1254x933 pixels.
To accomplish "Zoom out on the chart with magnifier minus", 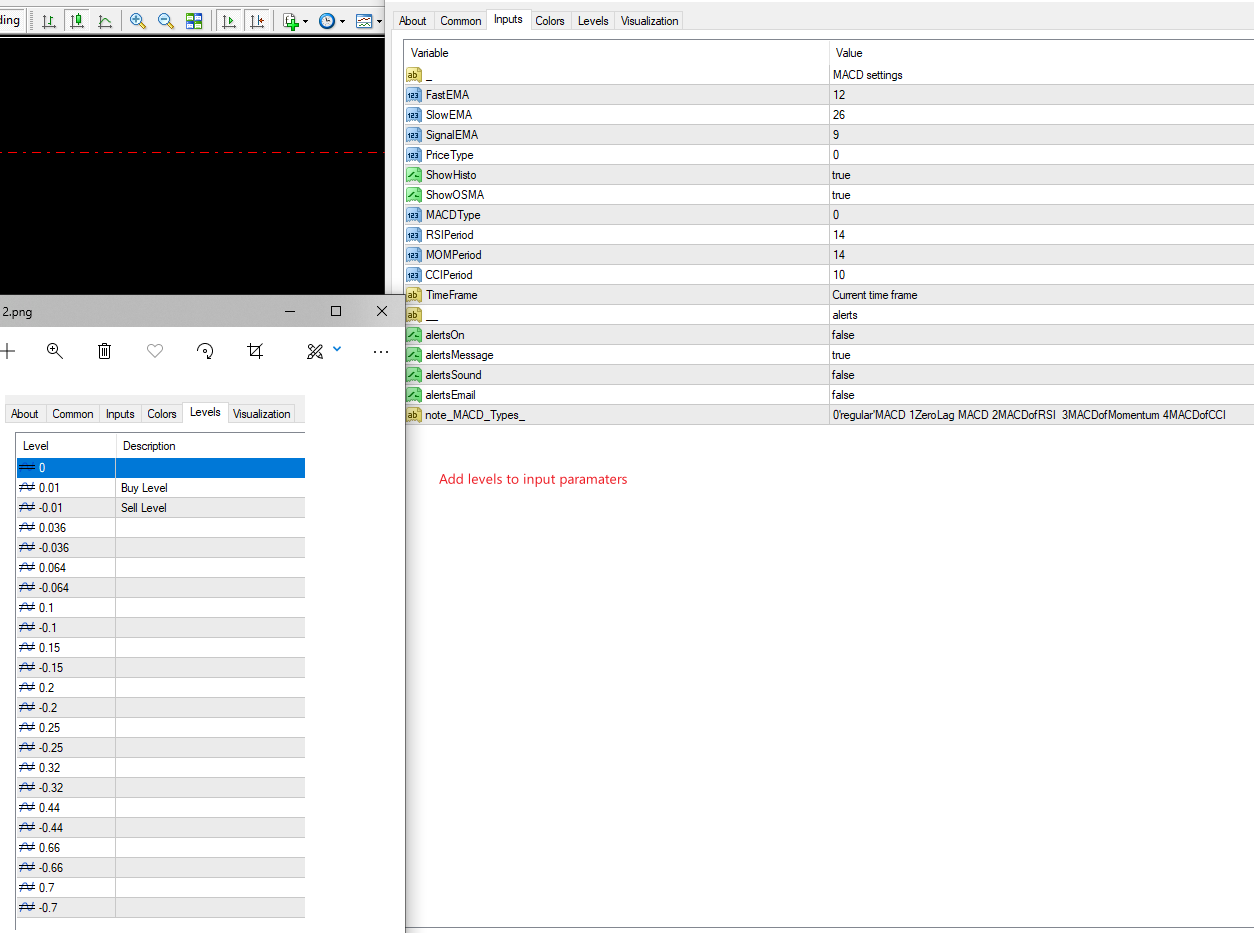I will [166, 21].
